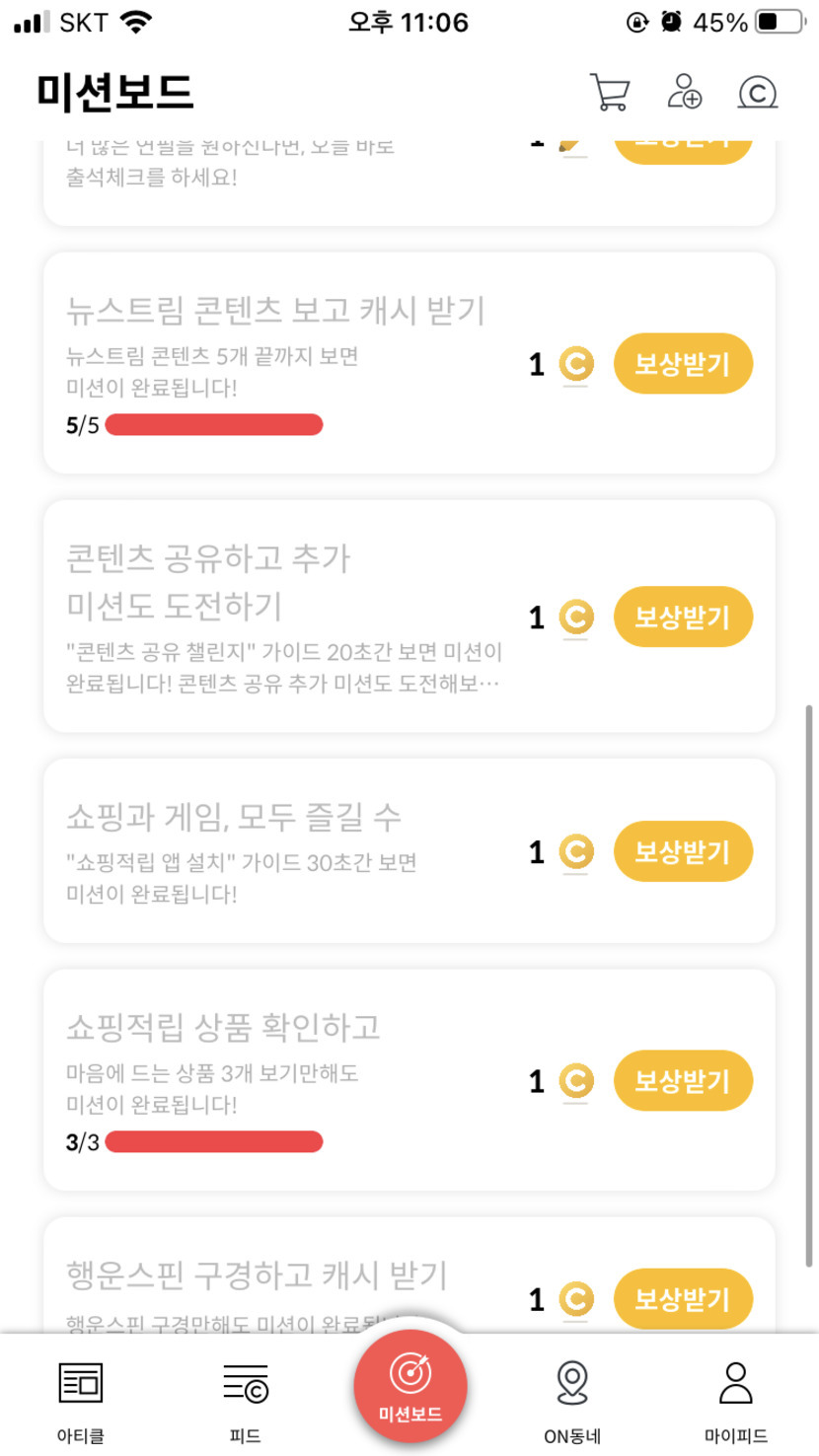The image size is (819, 1456).
Task: Tap the gold coin on 쇼핑적립 상품 mission
Action: [576, 1081]
